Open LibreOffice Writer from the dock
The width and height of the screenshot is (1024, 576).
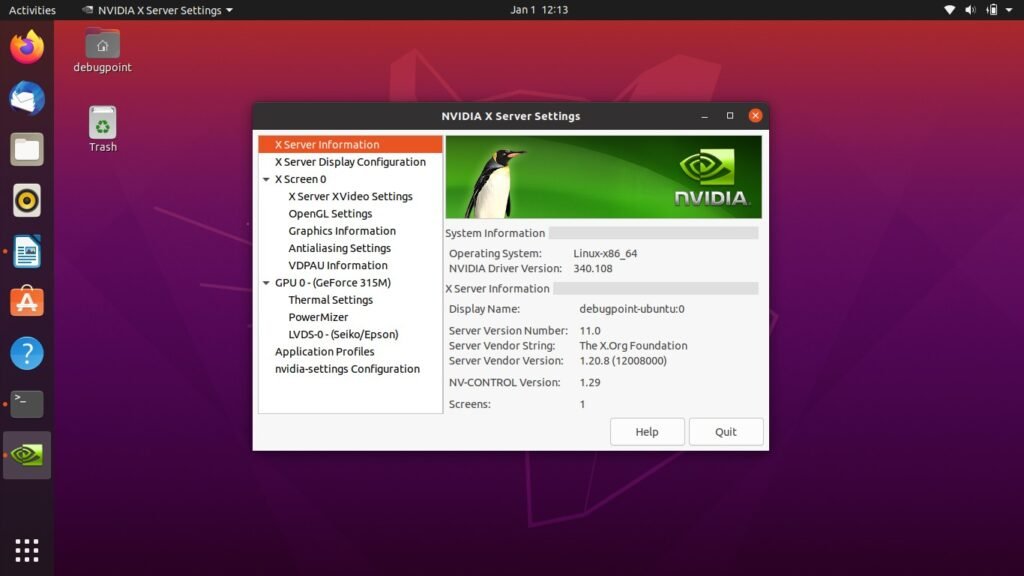pos(27,251)
